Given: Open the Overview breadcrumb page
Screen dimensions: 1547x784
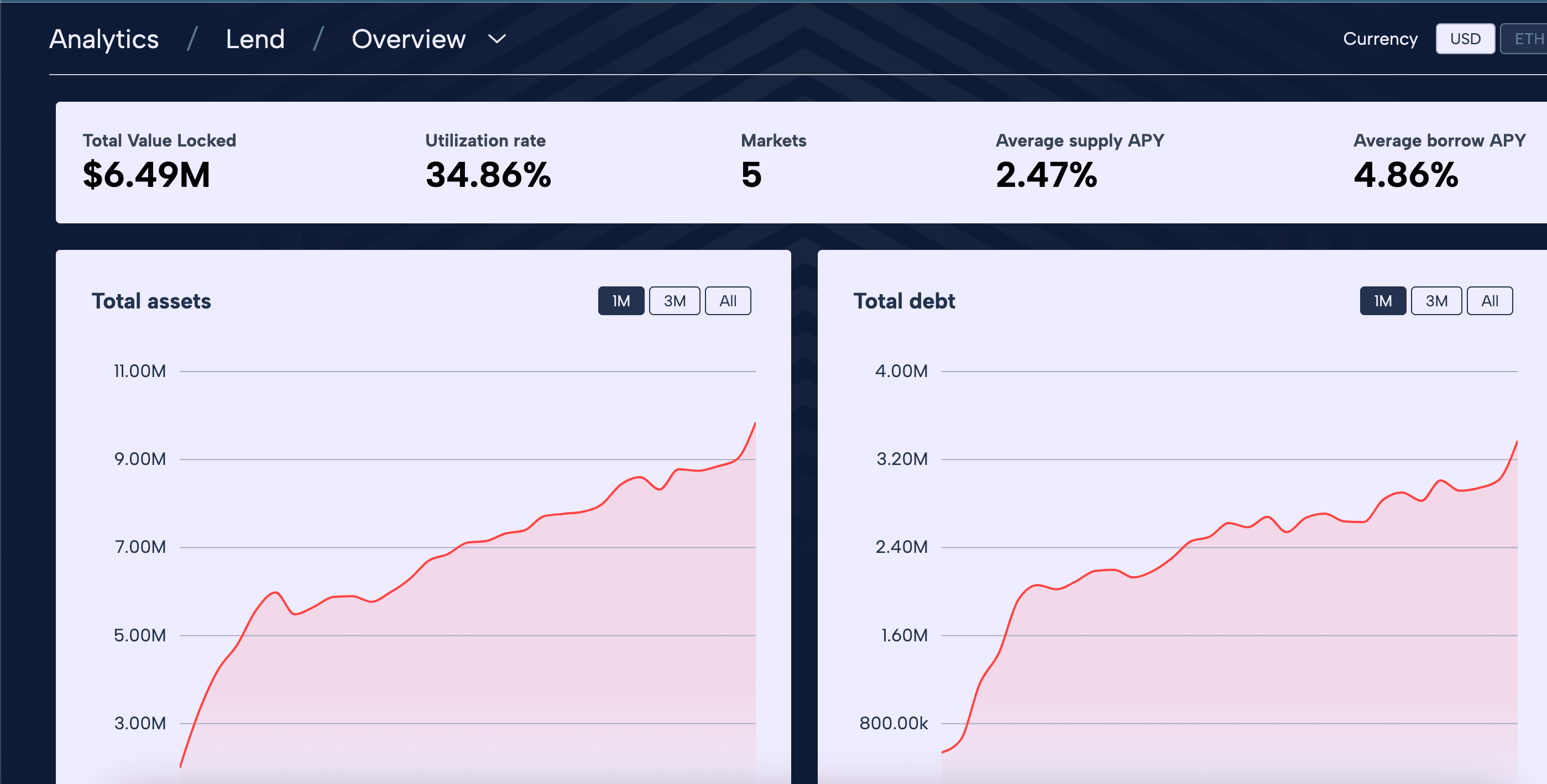Looking at the screenshot, I should (409, 39).
